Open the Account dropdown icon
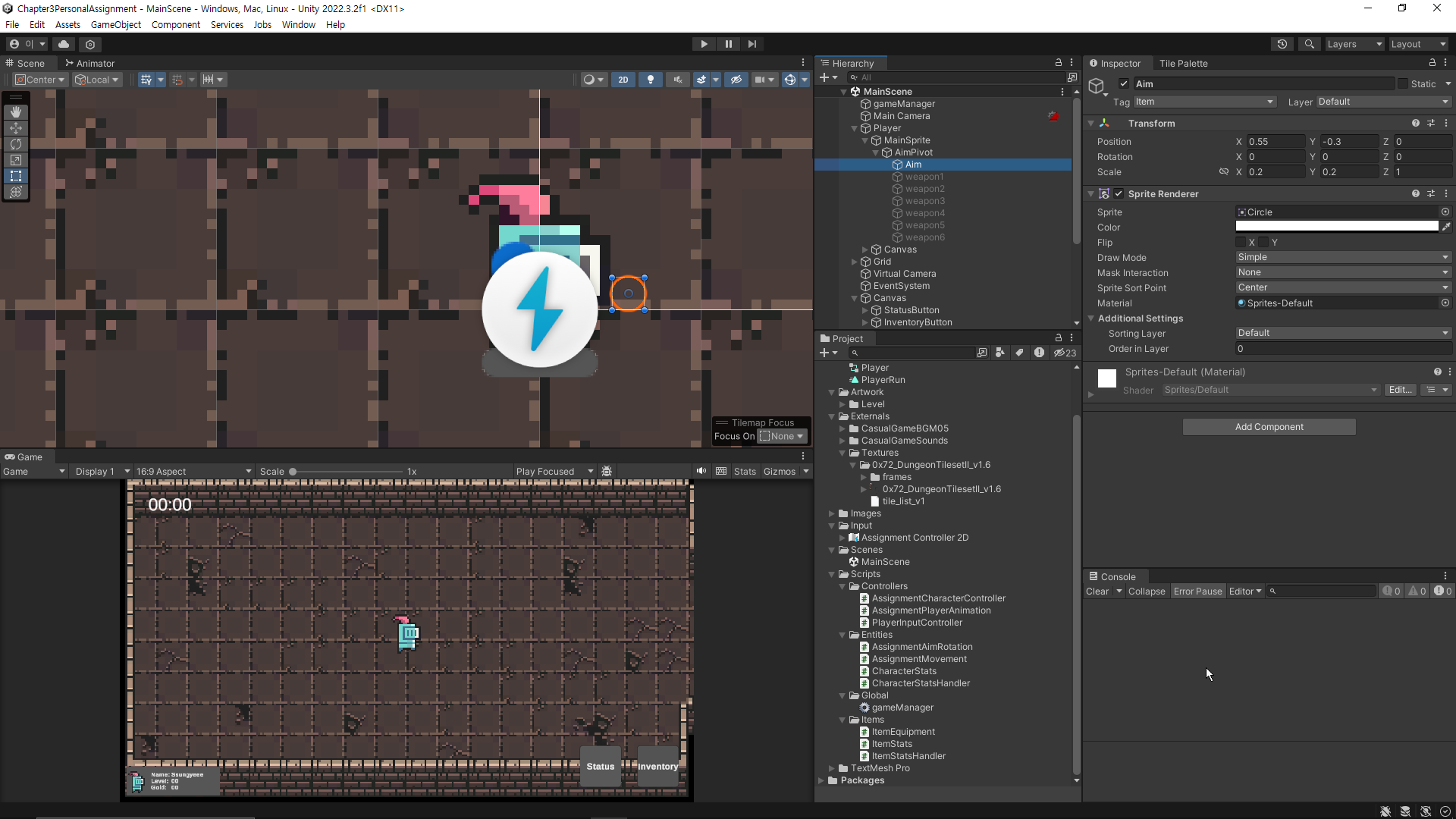This screenshot has width=1456, height=819. pos(27,44)
